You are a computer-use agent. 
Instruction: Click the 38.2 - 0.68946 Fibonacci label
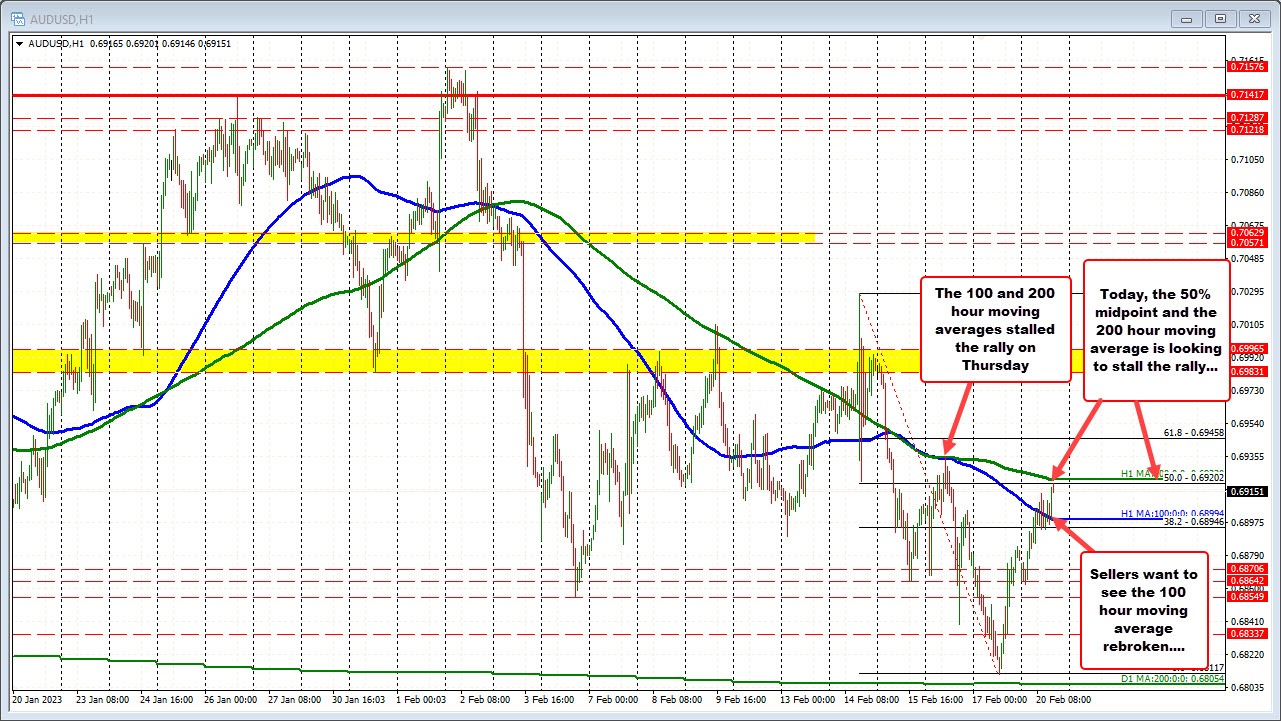click(1195, 522)
